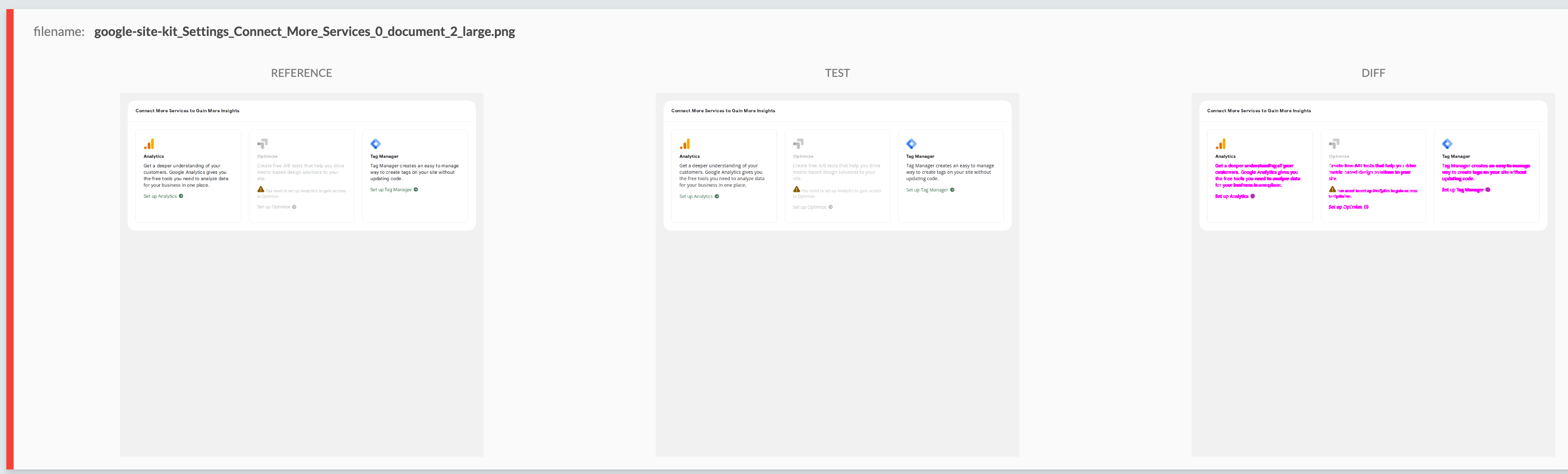Click the DIFF column heading
Screen dimensions: 1568x474
(x=1373, y=73)
